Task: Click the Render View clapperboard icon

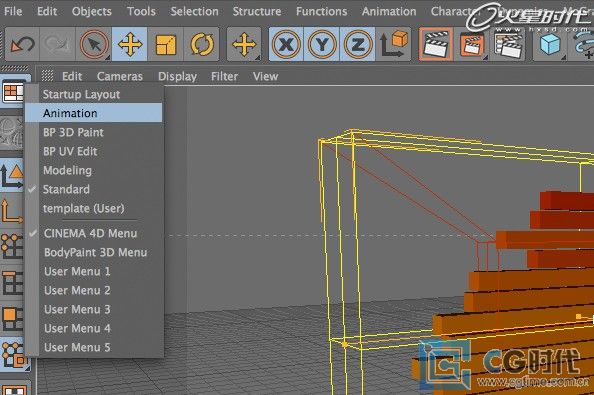Action: pyautogui.click(x=436, y=44)
